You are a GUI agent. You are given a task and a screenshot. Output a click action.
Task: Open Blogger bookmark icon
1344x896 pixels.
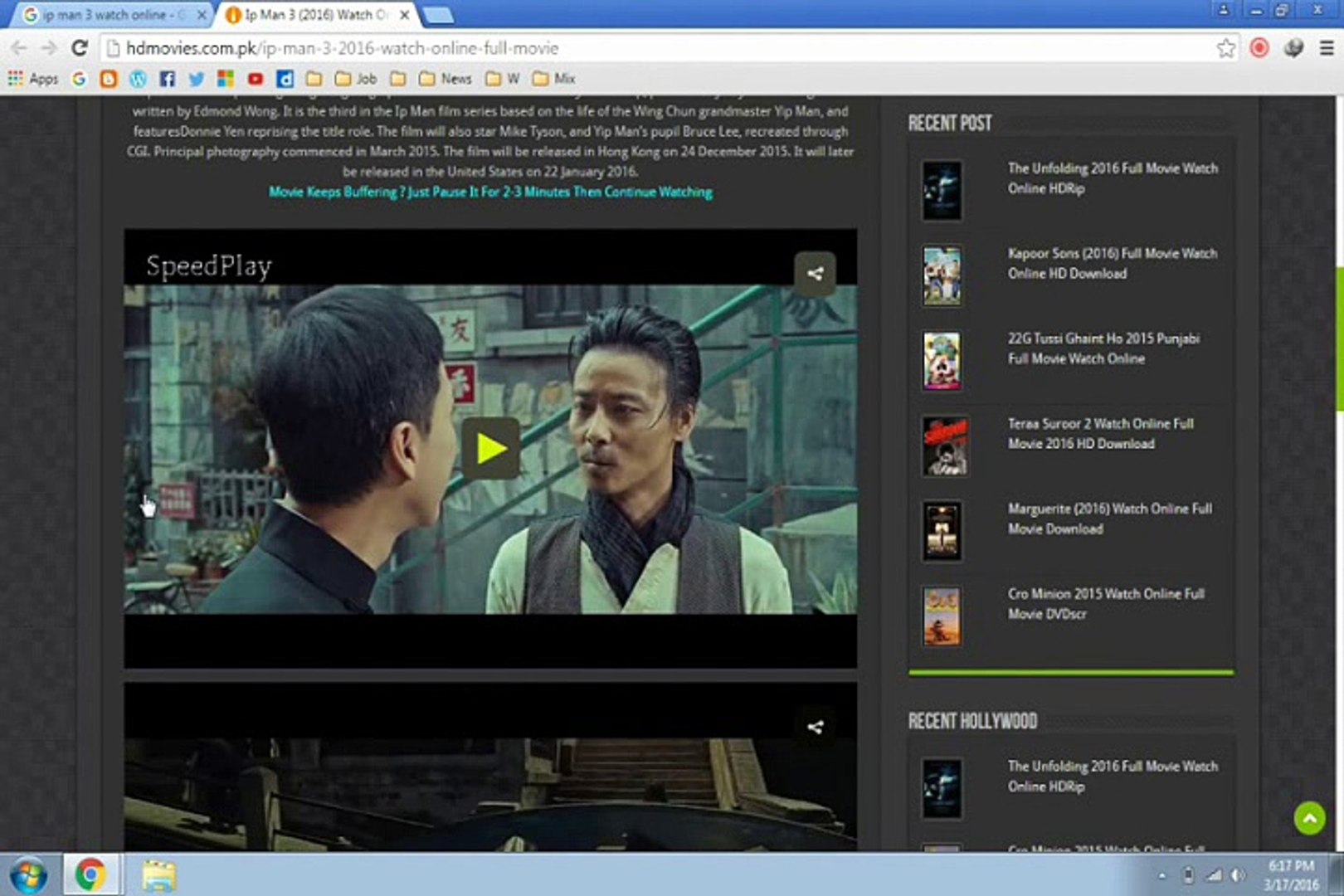[x=109, y=79]
